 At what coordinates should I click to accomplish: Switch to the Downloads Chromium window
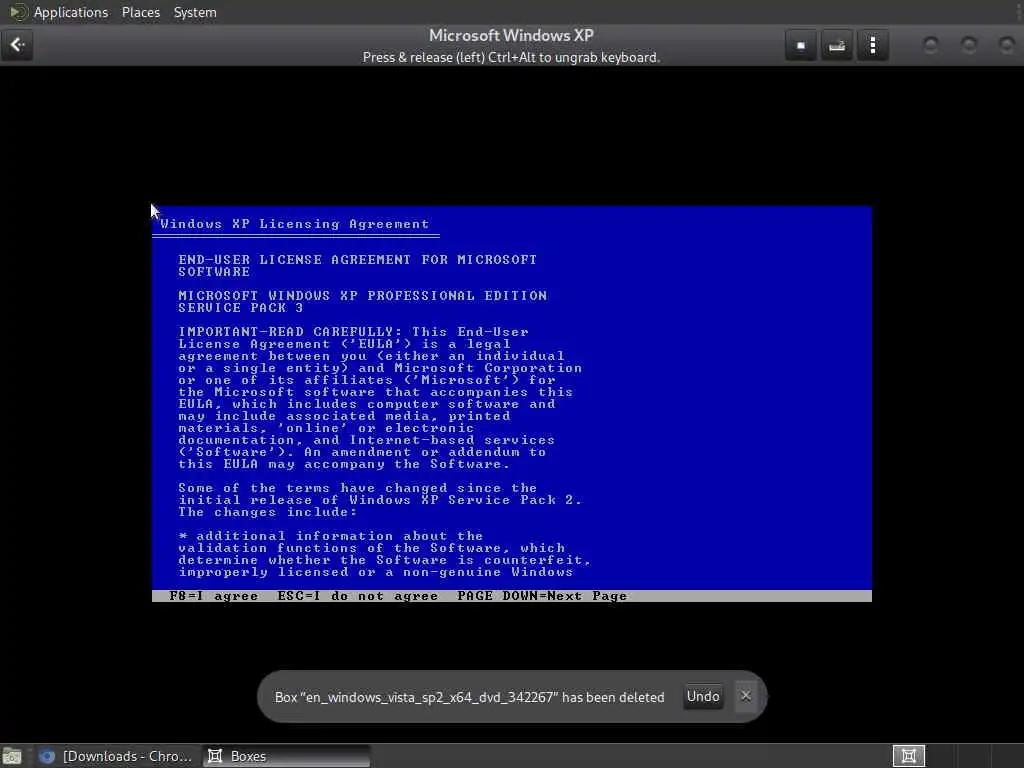[x=116, y=756]
